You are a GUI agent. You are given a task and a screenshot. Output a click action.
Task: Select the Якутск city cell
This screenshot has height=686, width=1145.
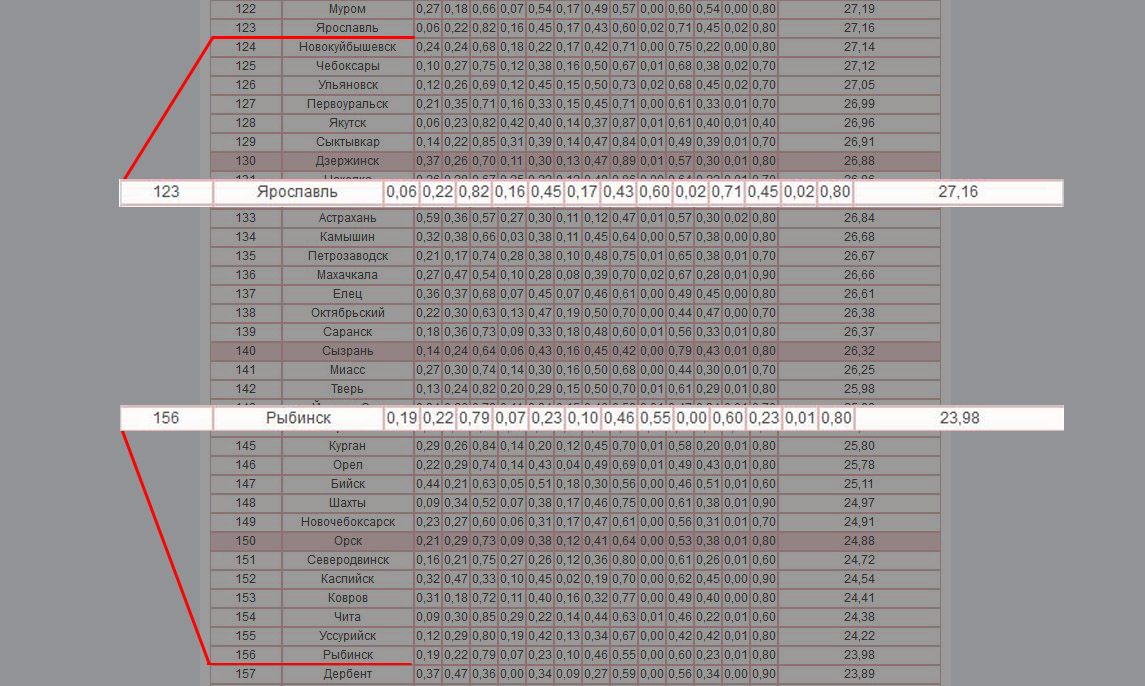(x=347, y=123)
